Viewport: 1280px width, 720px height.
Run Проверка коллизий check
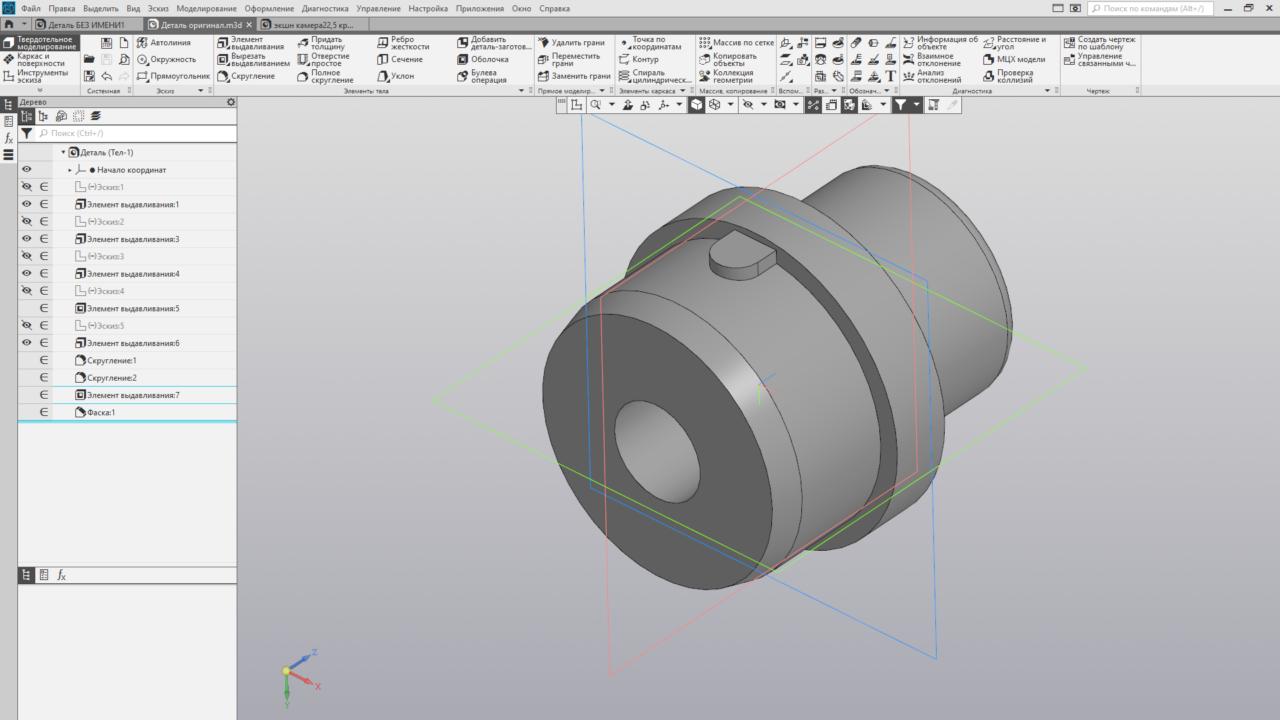pos(1007,76)
